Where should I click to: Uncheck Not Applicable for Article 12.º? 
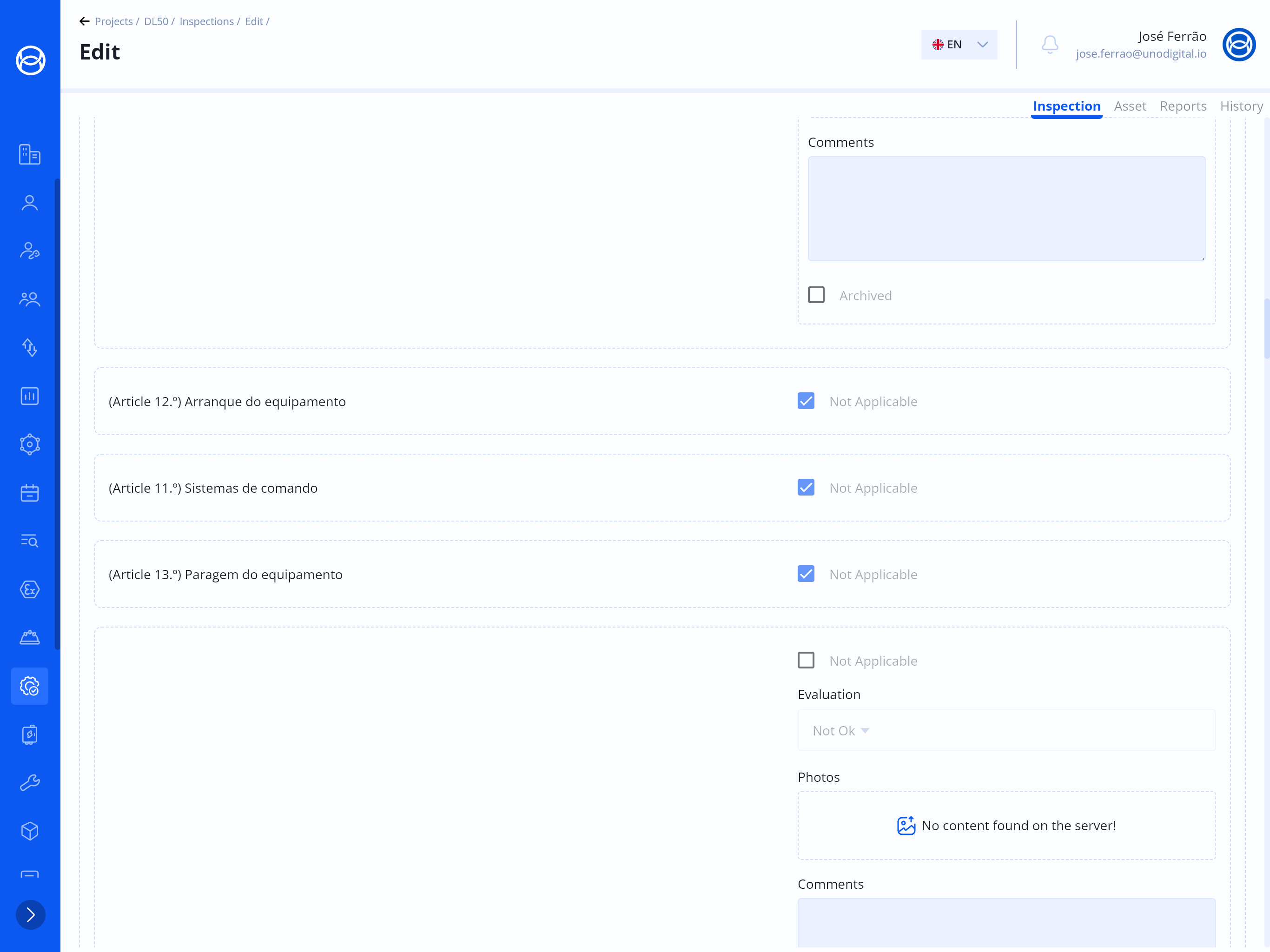[x=806, y=401]
